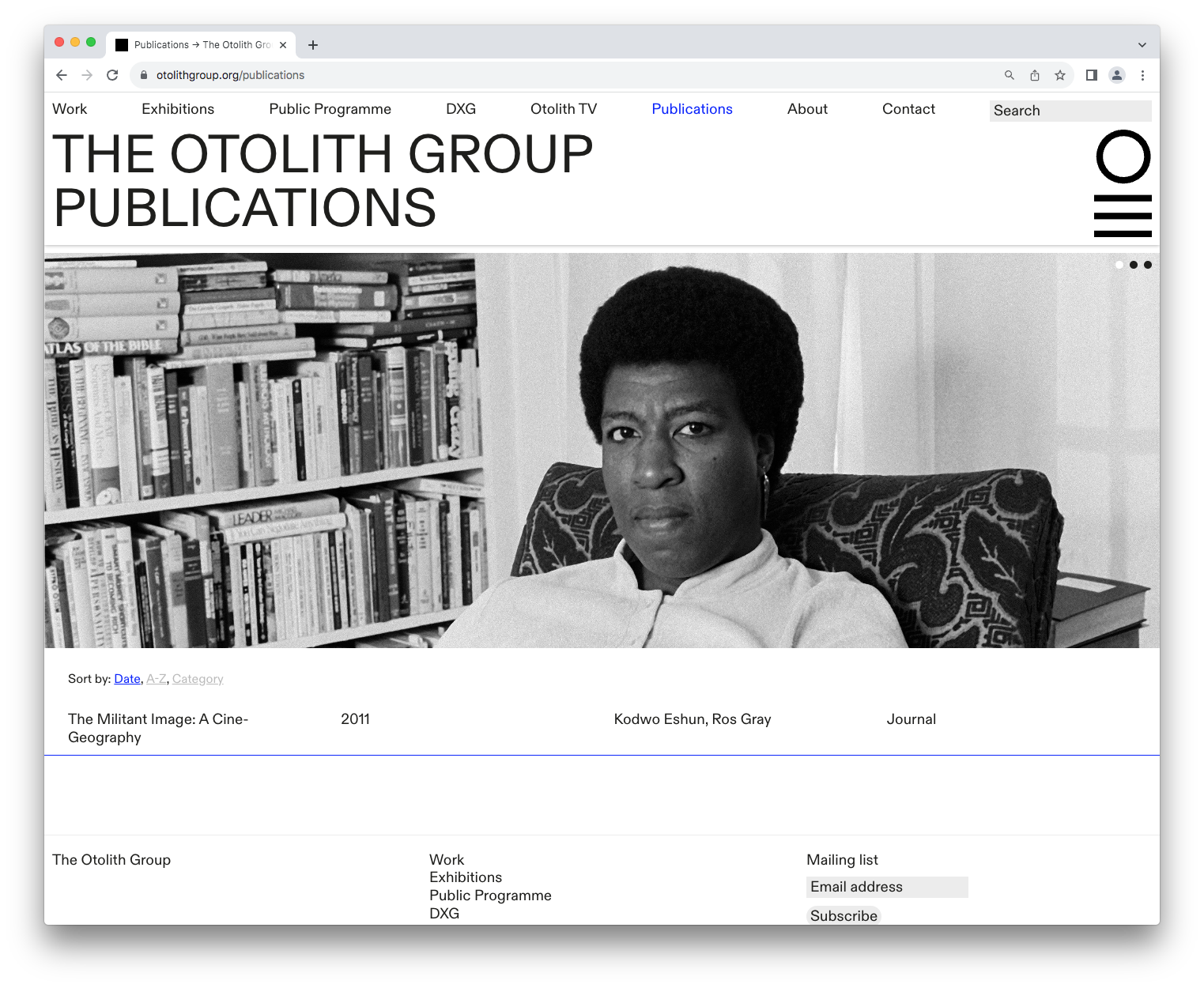Open the Chrome three-dot menu
Screen dimensions: 1204x988
1142,75
